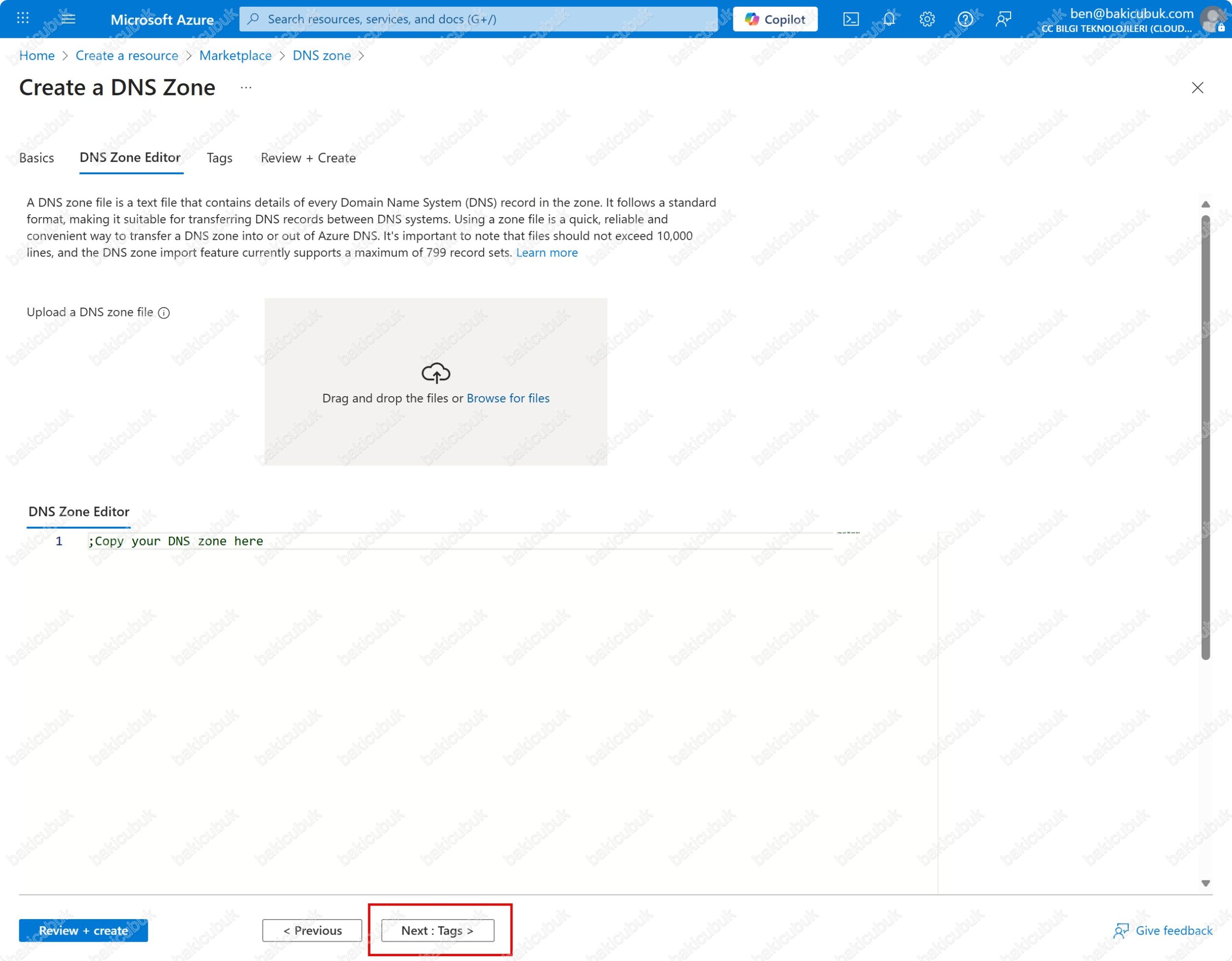Click the Browse for files link

click(x=508, y=398)
